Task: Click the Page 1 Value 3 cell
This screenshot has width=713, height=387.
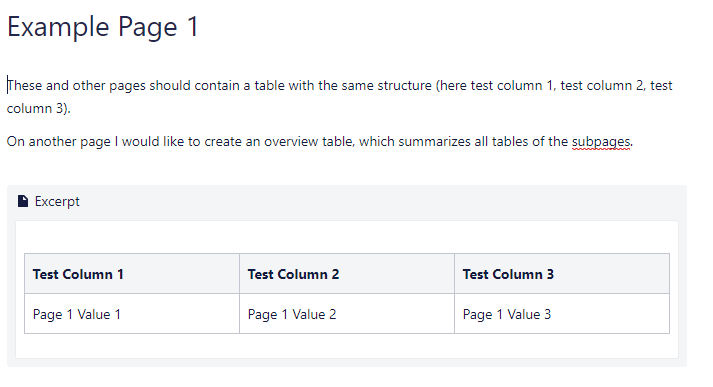Action: tap(562, 314)
